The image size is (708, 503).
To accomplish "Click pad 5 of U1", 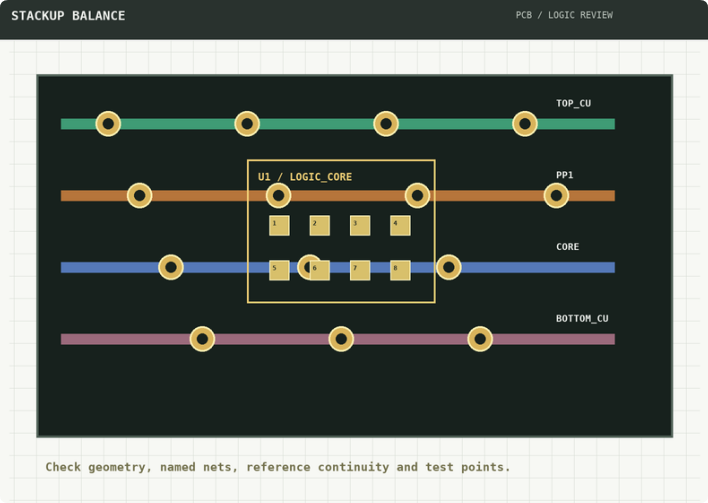I will coord(279,270).
